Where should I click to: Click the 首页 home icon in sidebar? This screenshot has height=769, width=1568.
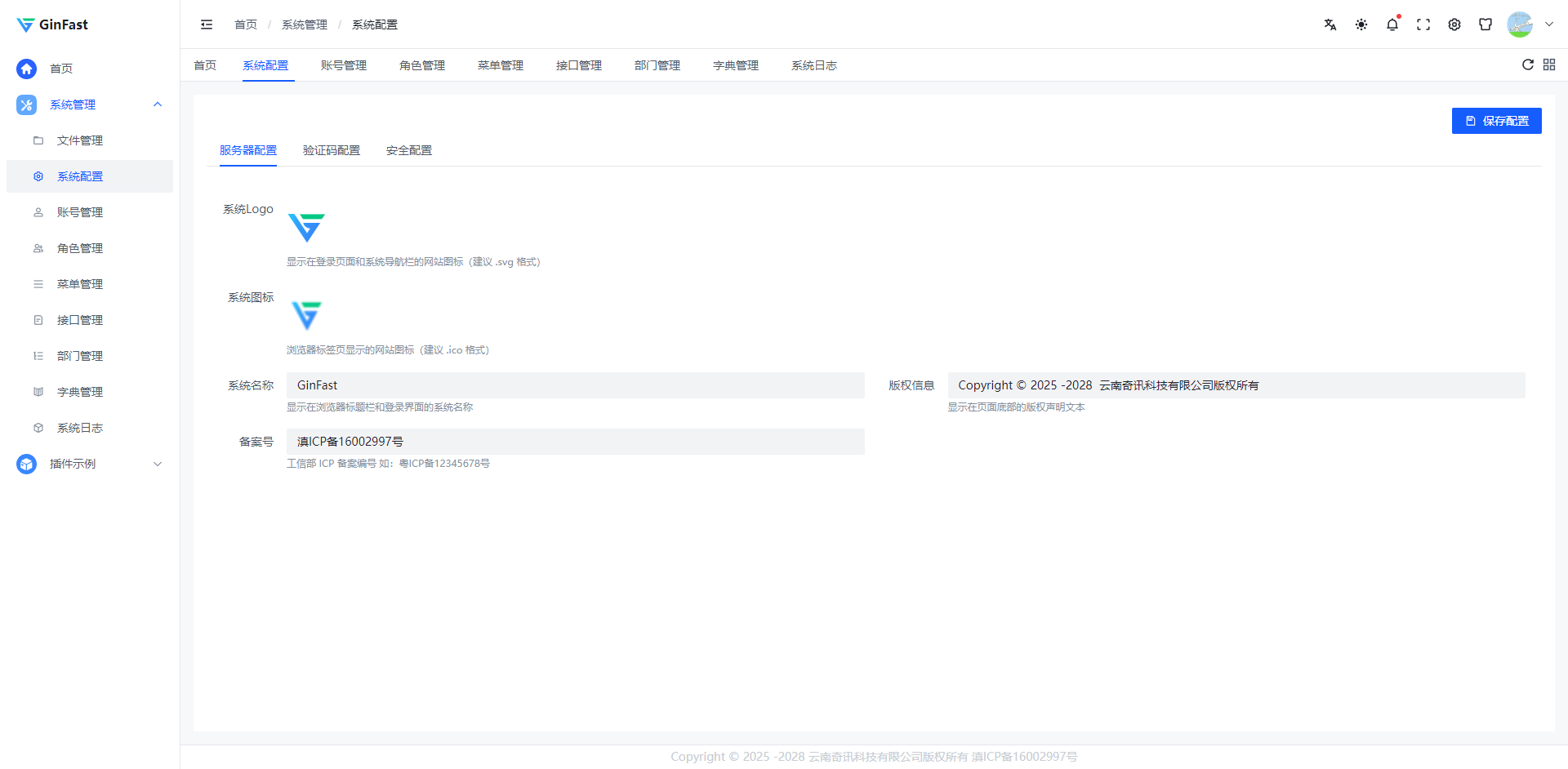26,69
